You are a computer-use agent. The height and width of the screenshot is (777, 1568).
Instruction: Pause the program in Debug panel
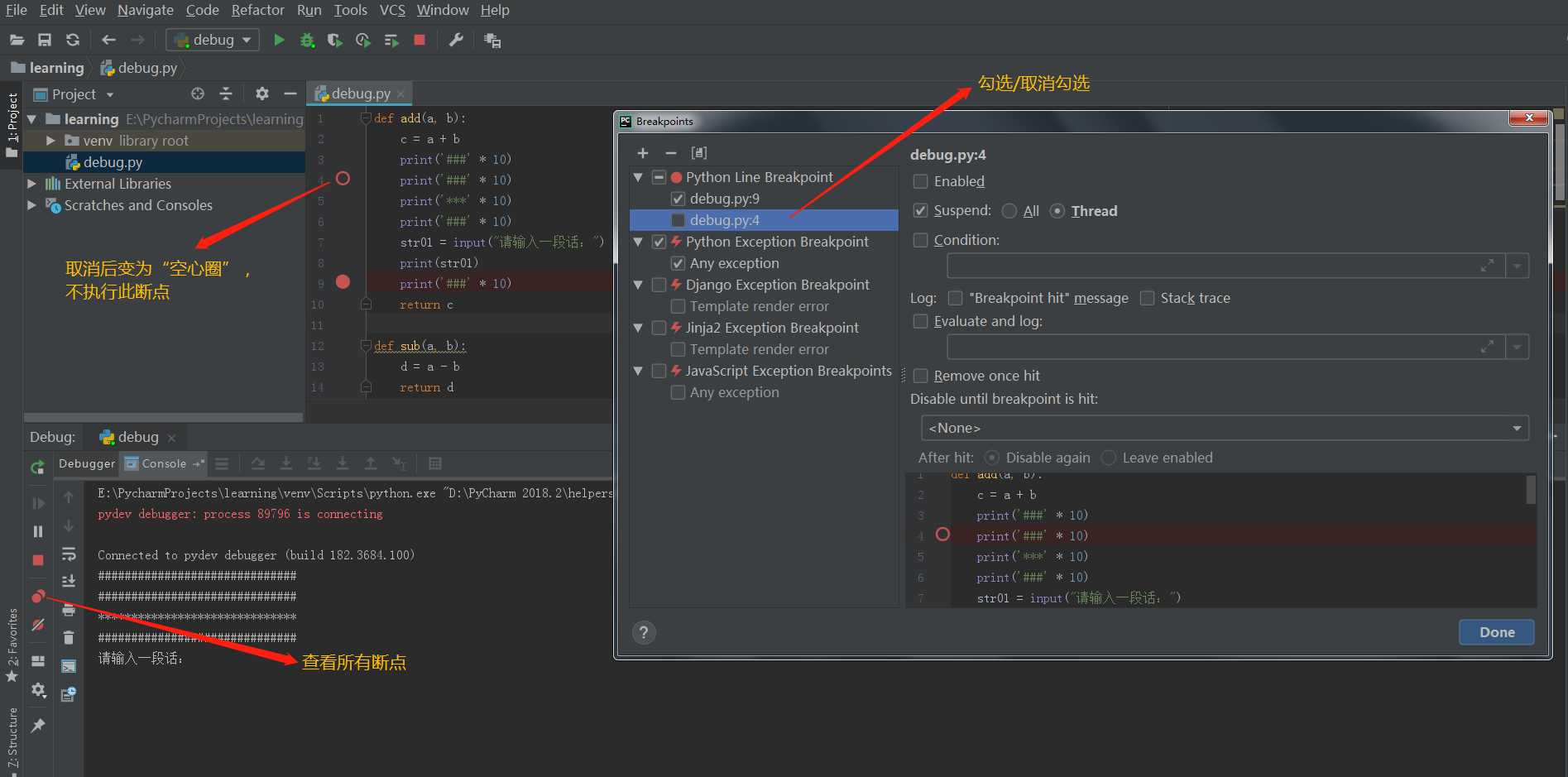[x=38, y=531]
